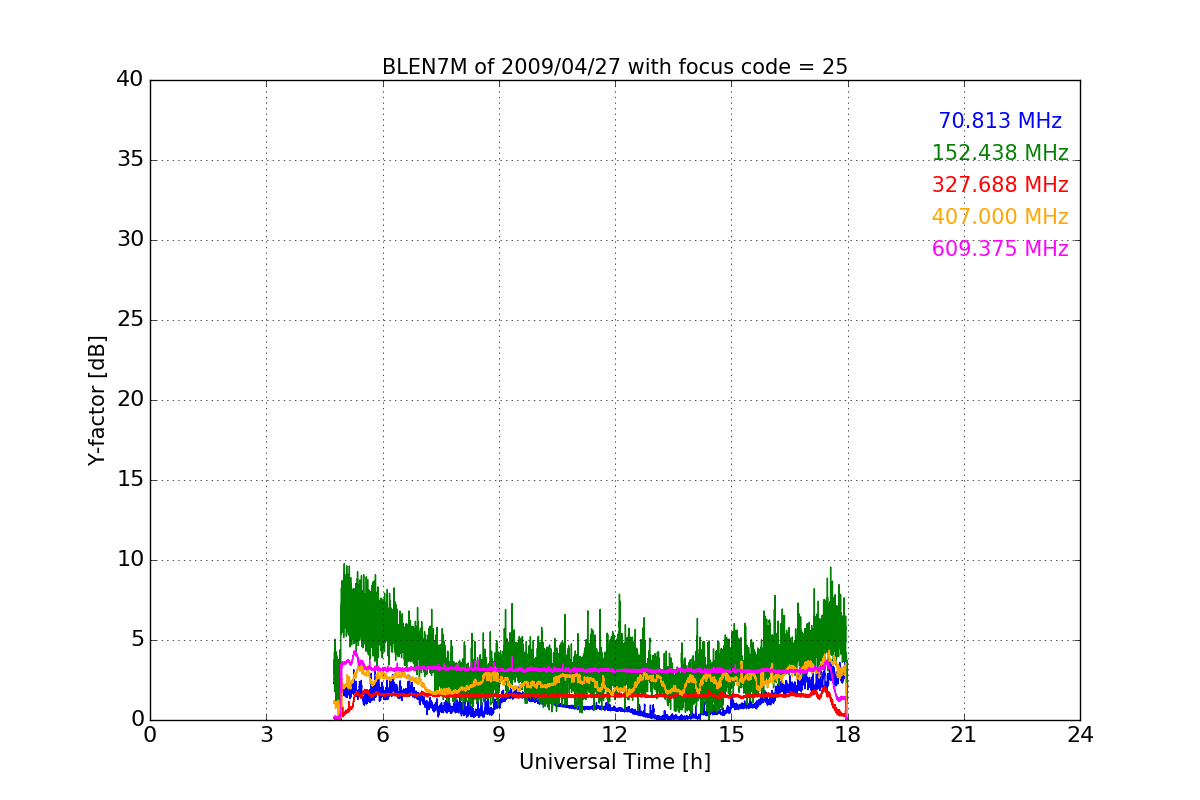Click the y-axis tick label 35
The image size is (1200, 800).
pyautogui.click(x=130, y=160)
